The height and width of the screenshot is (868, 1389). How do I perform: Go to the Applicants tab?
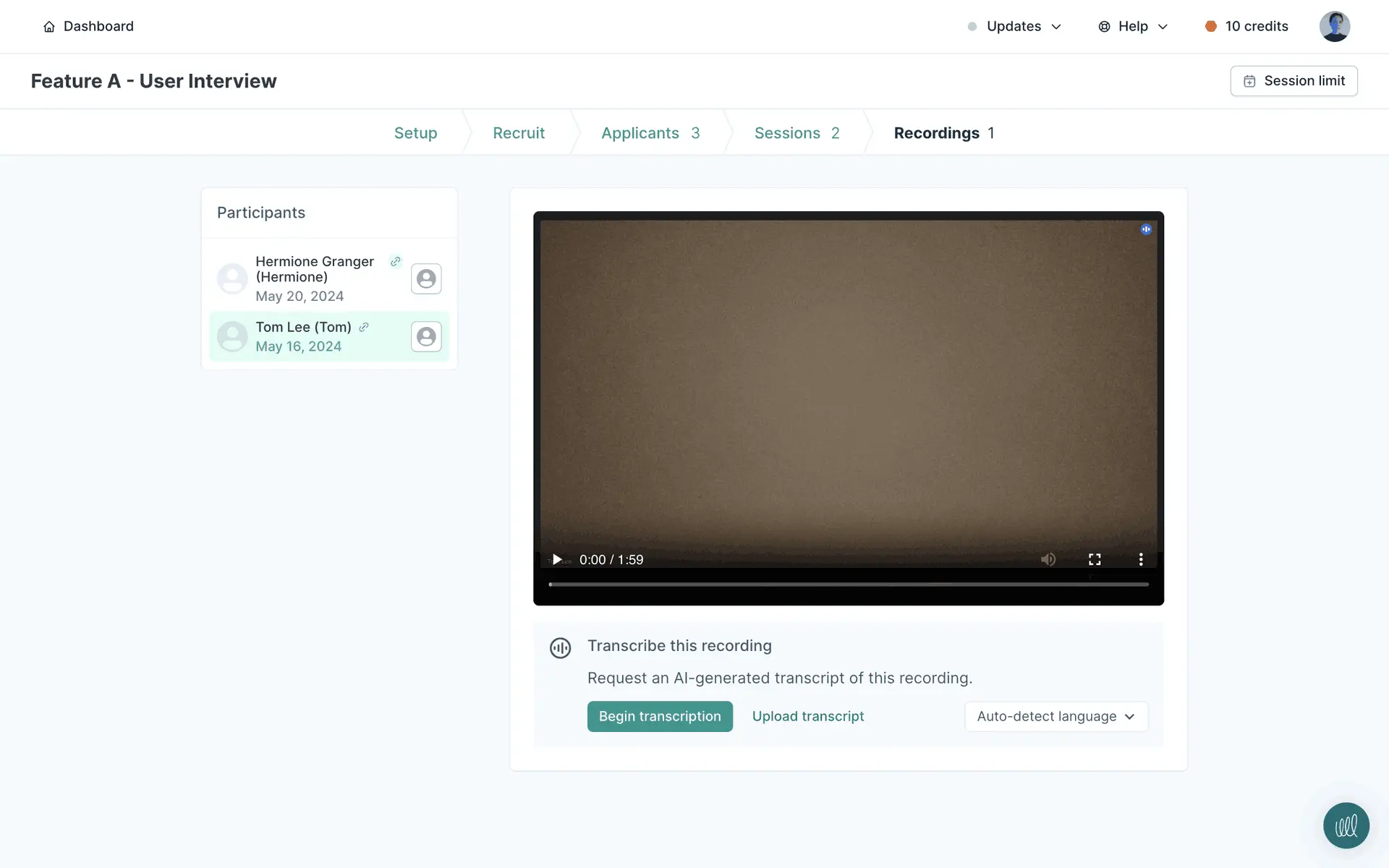coord(650,133)
